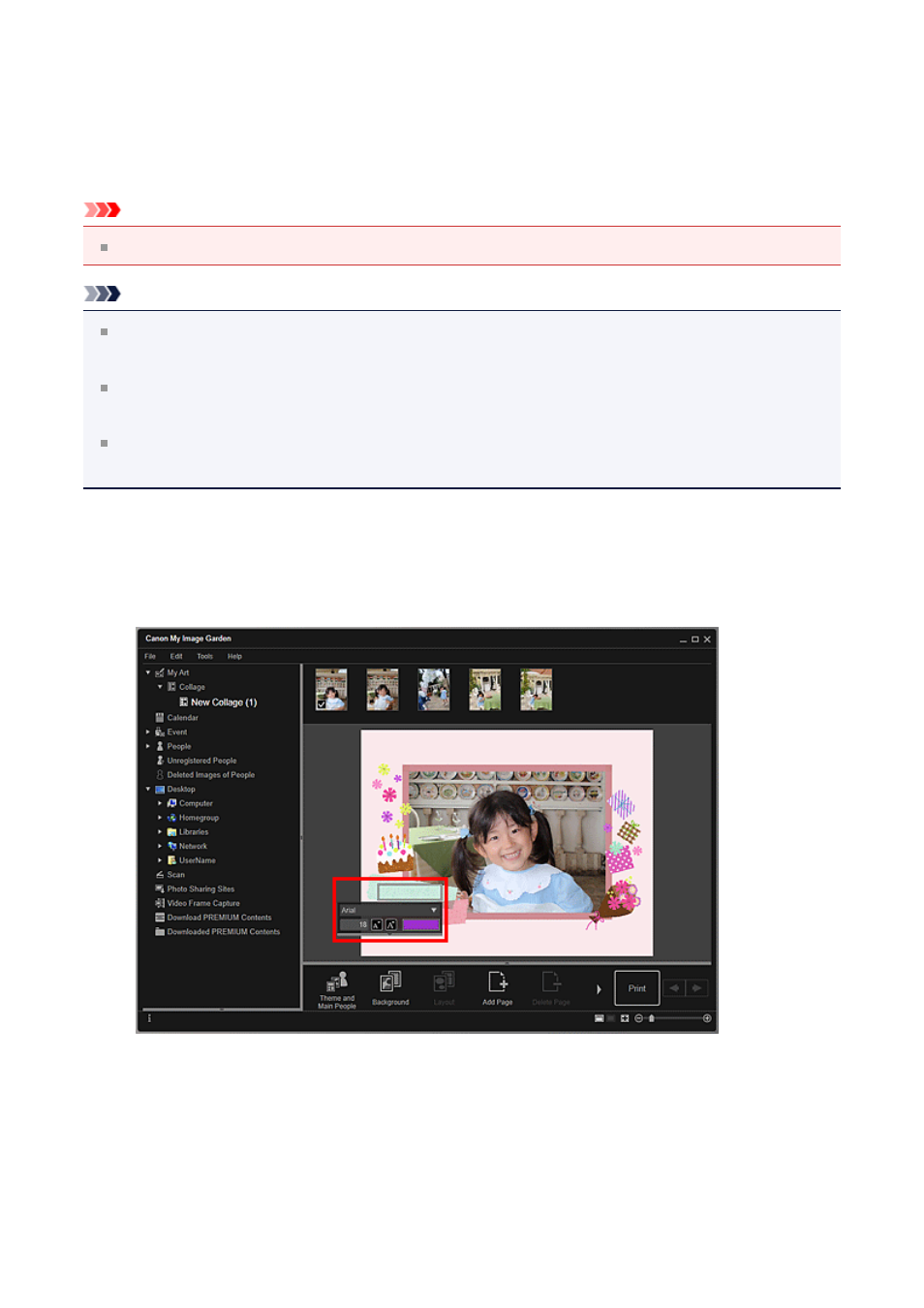Click the Event icon
Screen dimensions: 924x1308
click(x=160, y=732)
